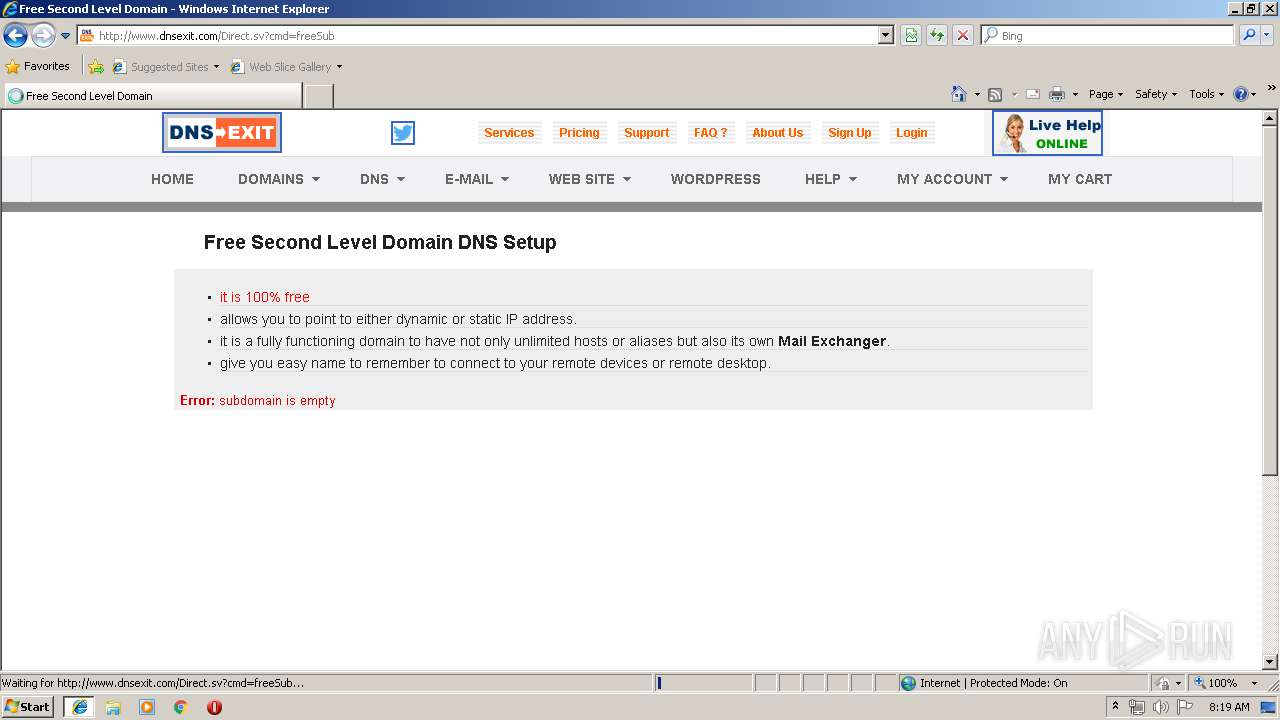
Task: Open the recent pages dropdown arrow
Action: 66,36
